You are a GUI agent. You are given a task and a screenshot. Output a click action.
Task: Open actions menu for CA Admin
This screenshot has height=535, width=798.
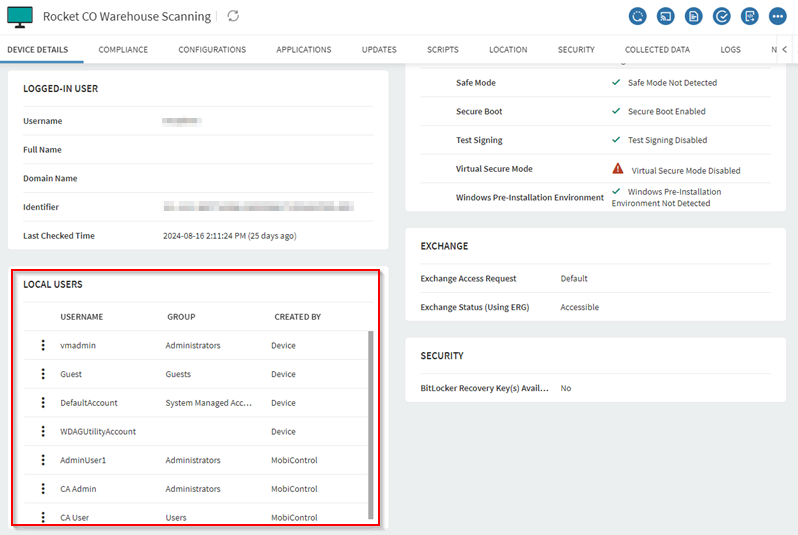tap(43, 489)
